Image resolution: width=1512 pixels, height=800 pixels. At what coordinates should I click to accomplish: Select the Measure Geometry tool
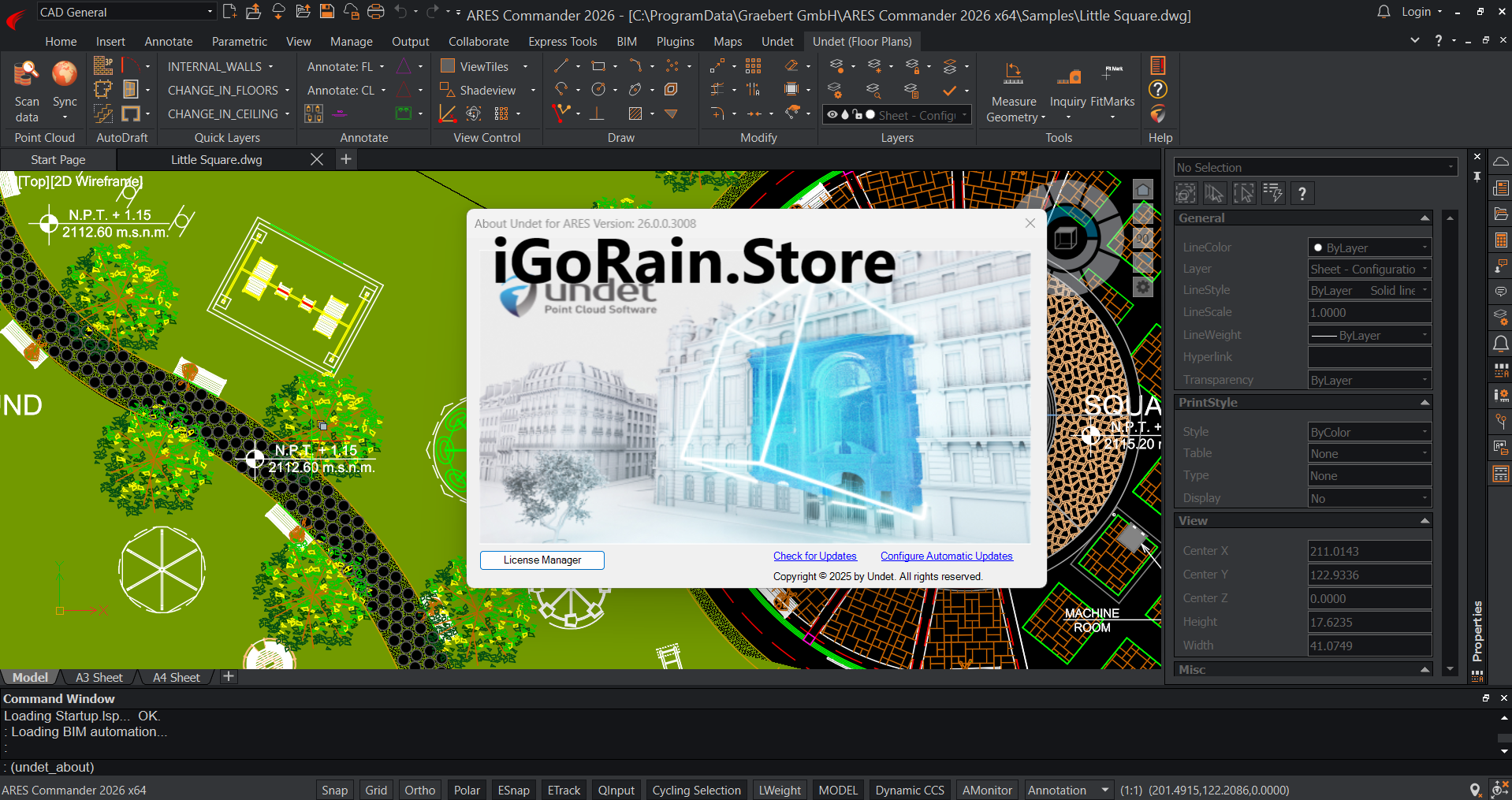click(1014, 76)
